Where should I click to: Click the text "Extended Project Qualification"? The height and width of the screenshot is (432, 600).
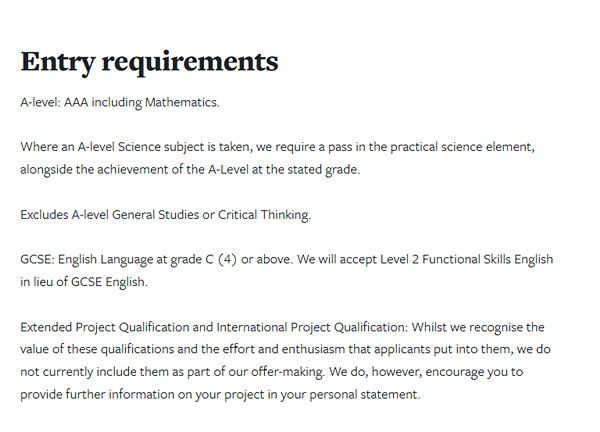click(108, 327)
